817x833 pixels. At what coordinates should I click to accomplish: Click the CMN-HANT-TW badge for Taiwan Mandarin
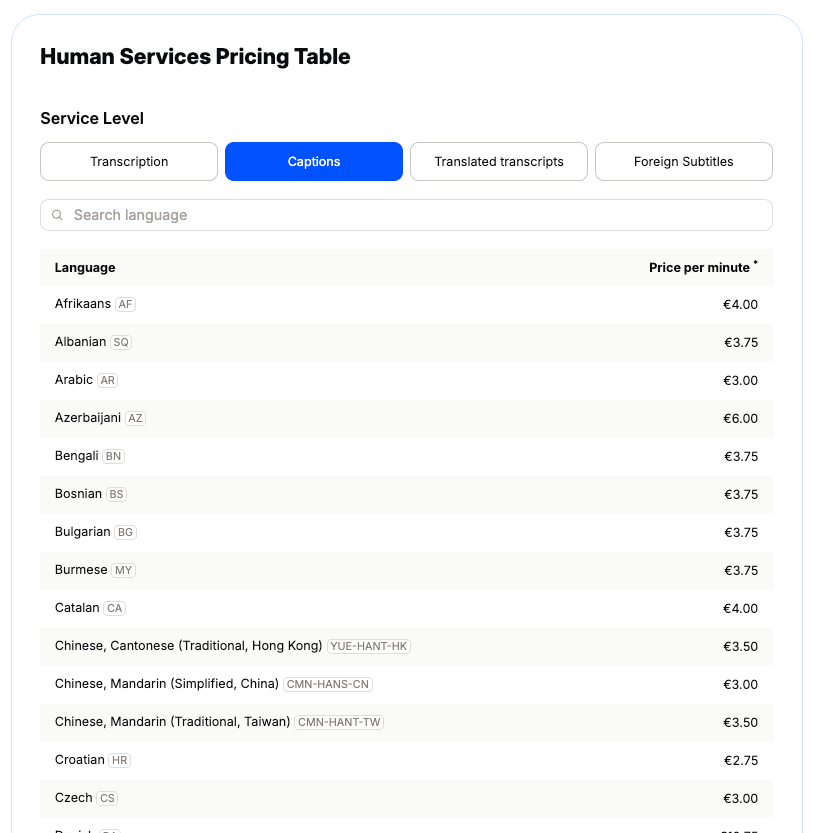pyautogui.click(x=338, y=721)
